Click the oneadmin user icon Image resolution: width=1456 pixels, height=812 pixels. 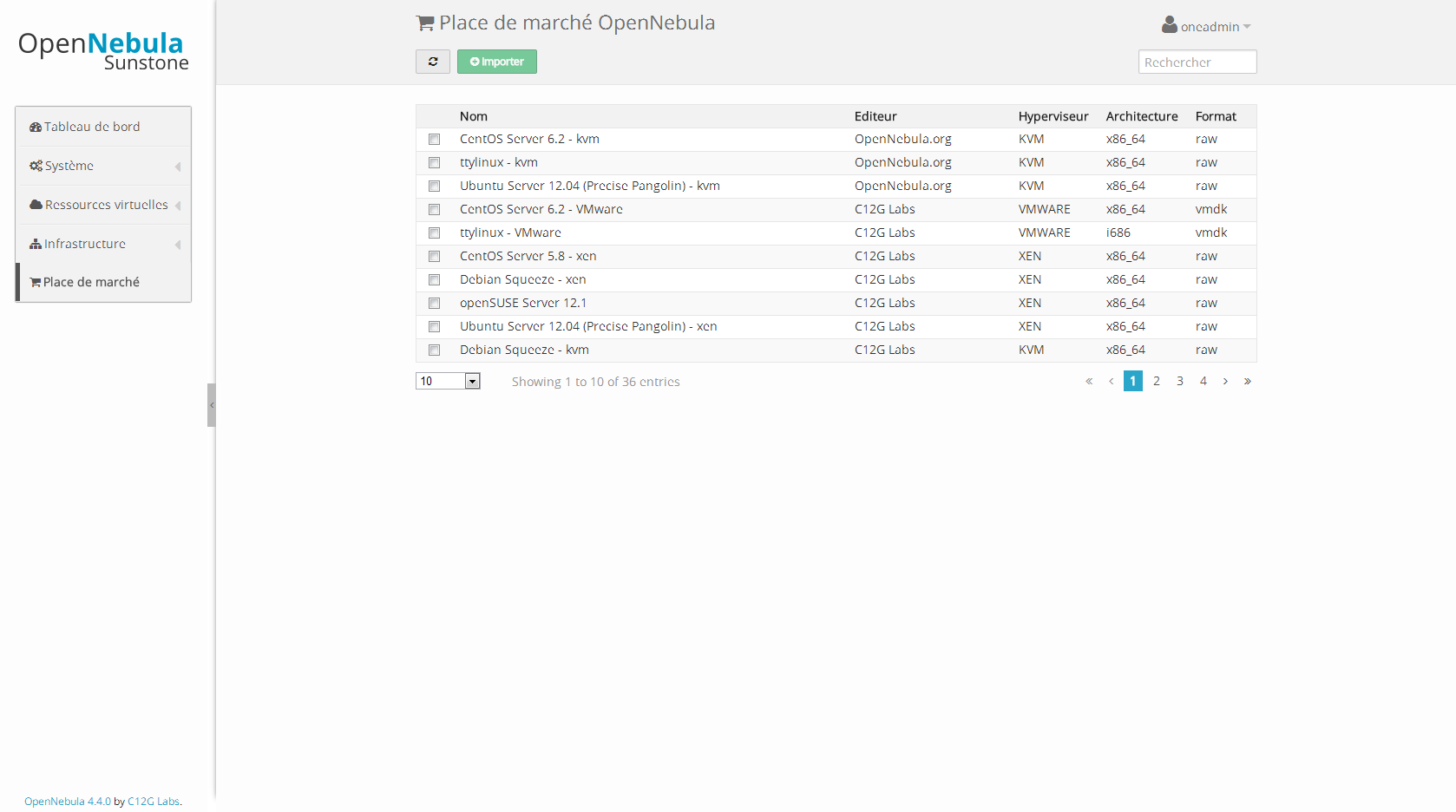pyautogui.click(x=1170, y=25)
